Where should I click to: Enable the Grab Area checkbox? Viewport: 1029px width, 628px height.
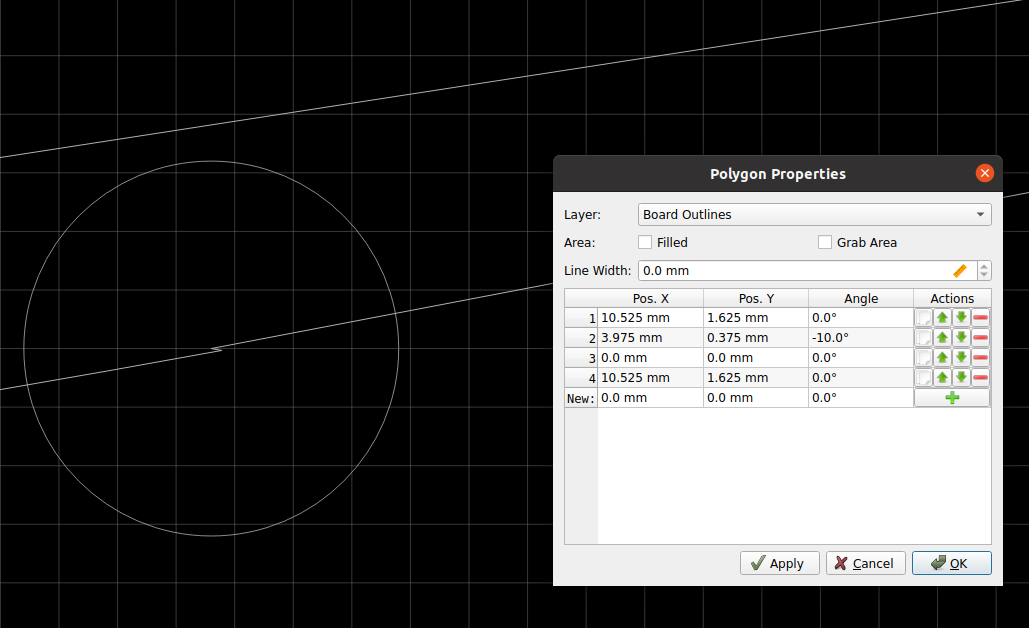(x=825, y=242)
